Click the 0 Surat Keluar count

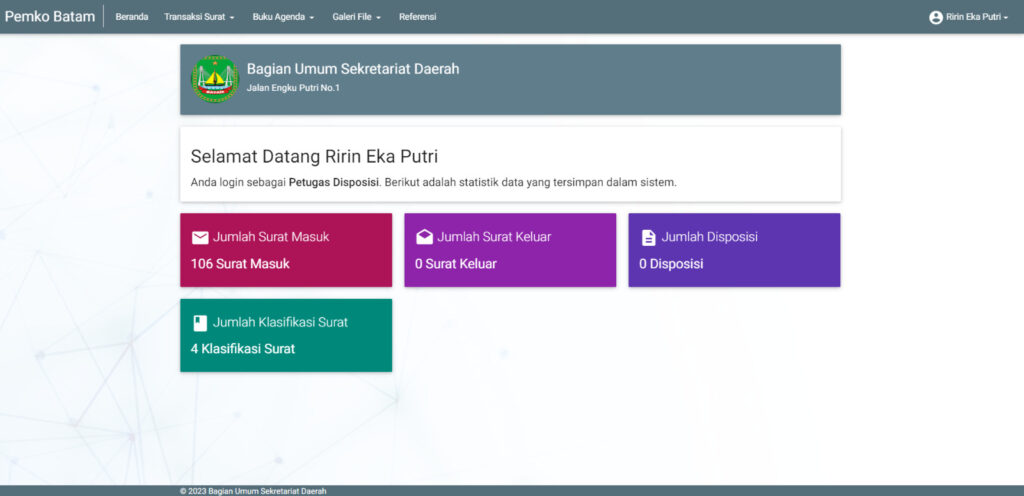tap(456, 264)
